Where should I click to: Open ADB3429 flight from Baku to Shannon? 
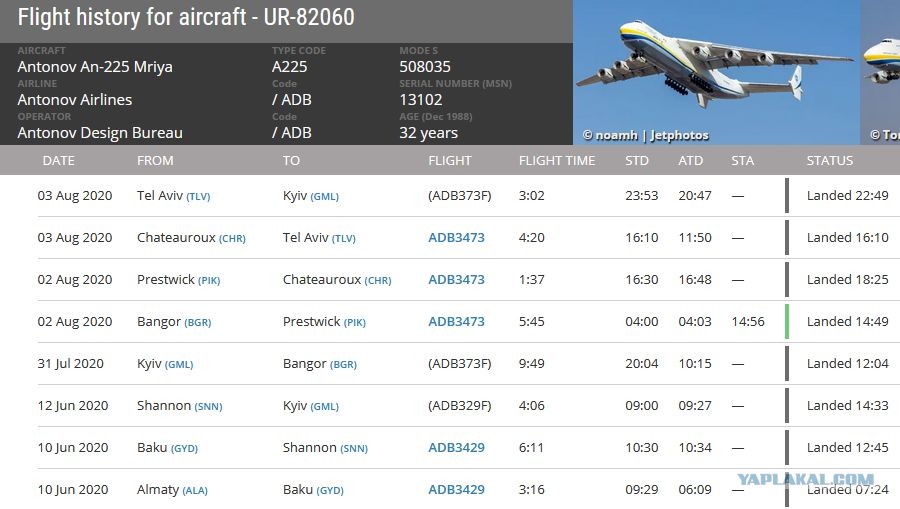[456, 448]
